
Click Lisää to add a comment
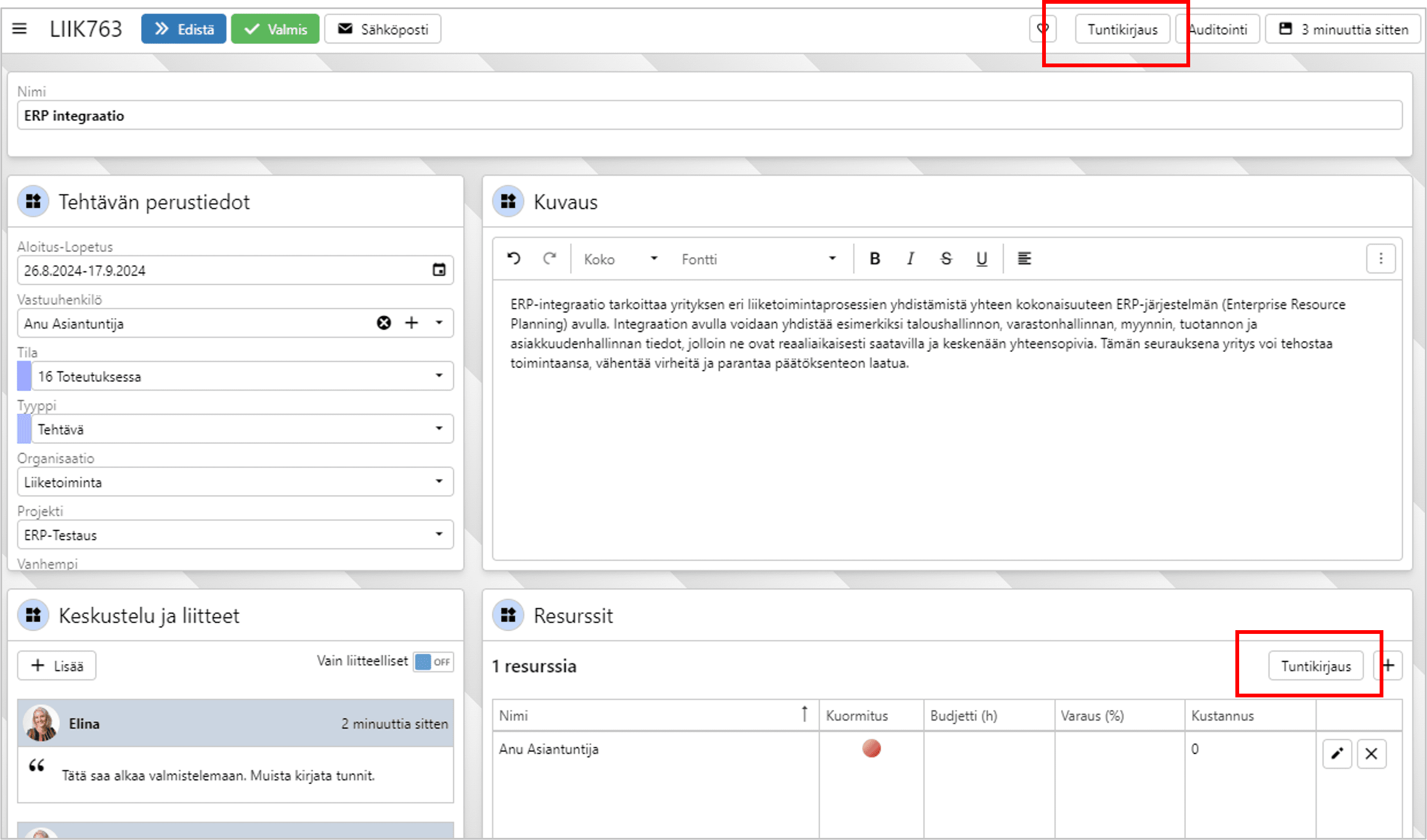[57, 666]
